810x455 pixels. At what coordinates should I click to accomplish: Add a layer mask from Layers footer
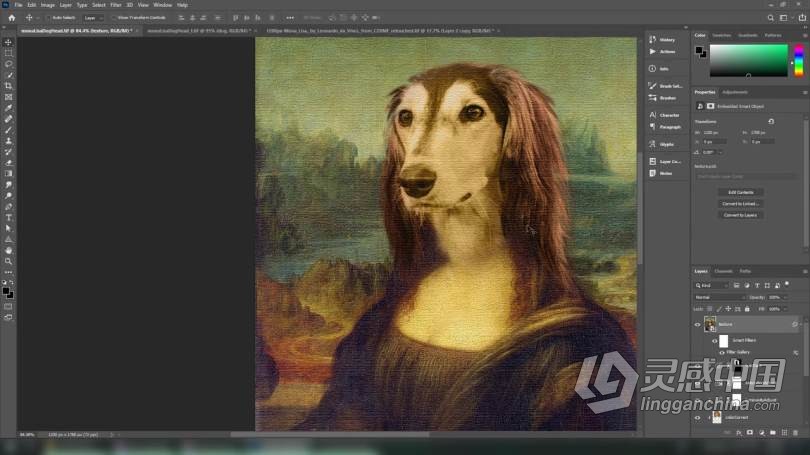tap(750, 432)
